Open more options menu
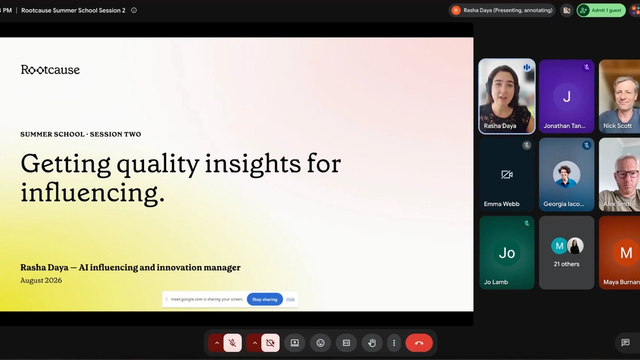Image resolution: width=640 pixels, height=360 pixels. click(x=394, y=343)
